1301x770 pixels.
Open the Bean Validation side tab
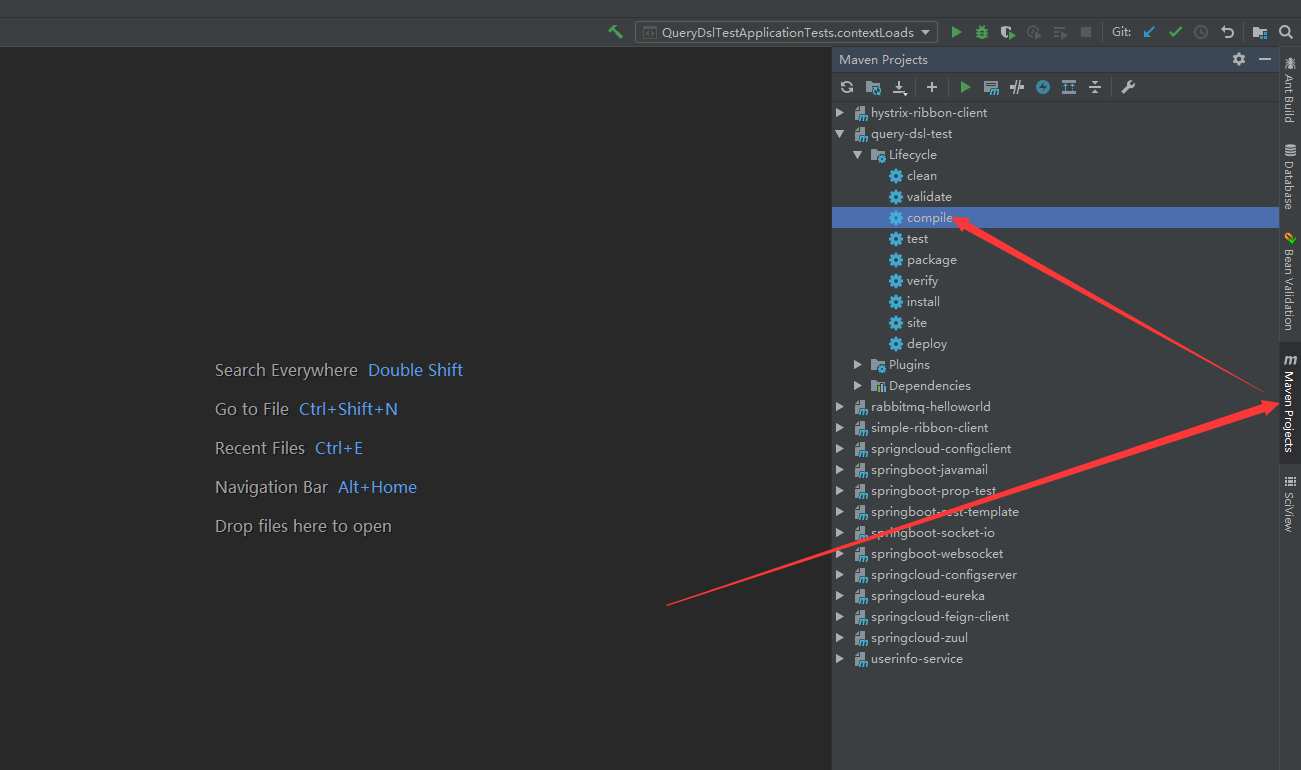coord(1290,282)
